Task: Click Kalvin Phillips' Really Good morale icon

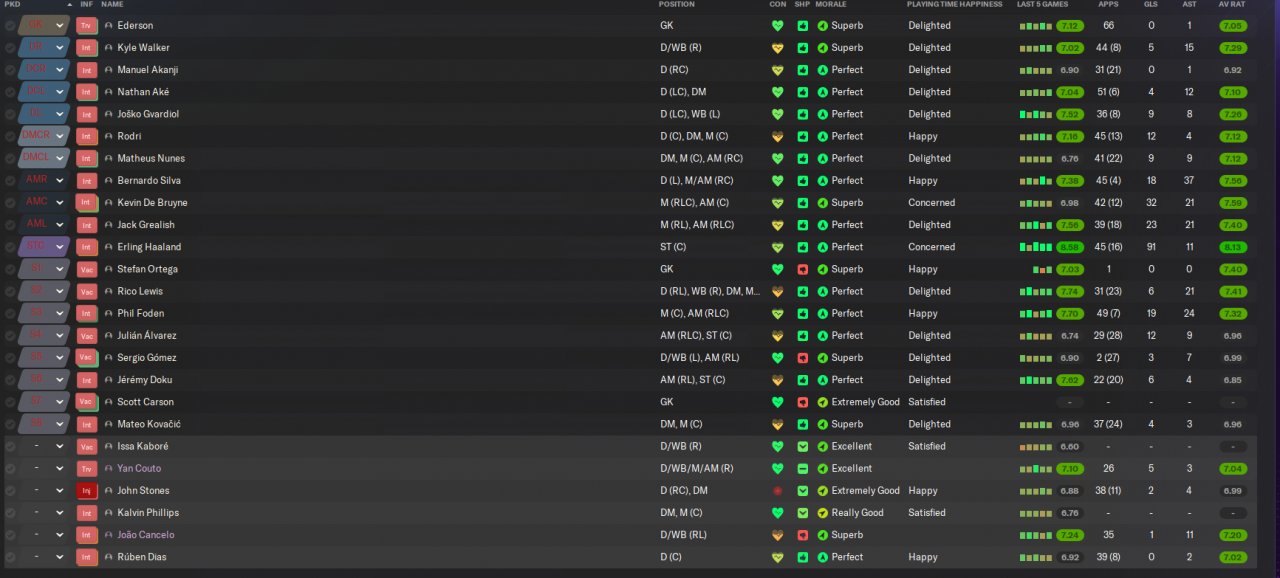Action: (x=823, y=513)
